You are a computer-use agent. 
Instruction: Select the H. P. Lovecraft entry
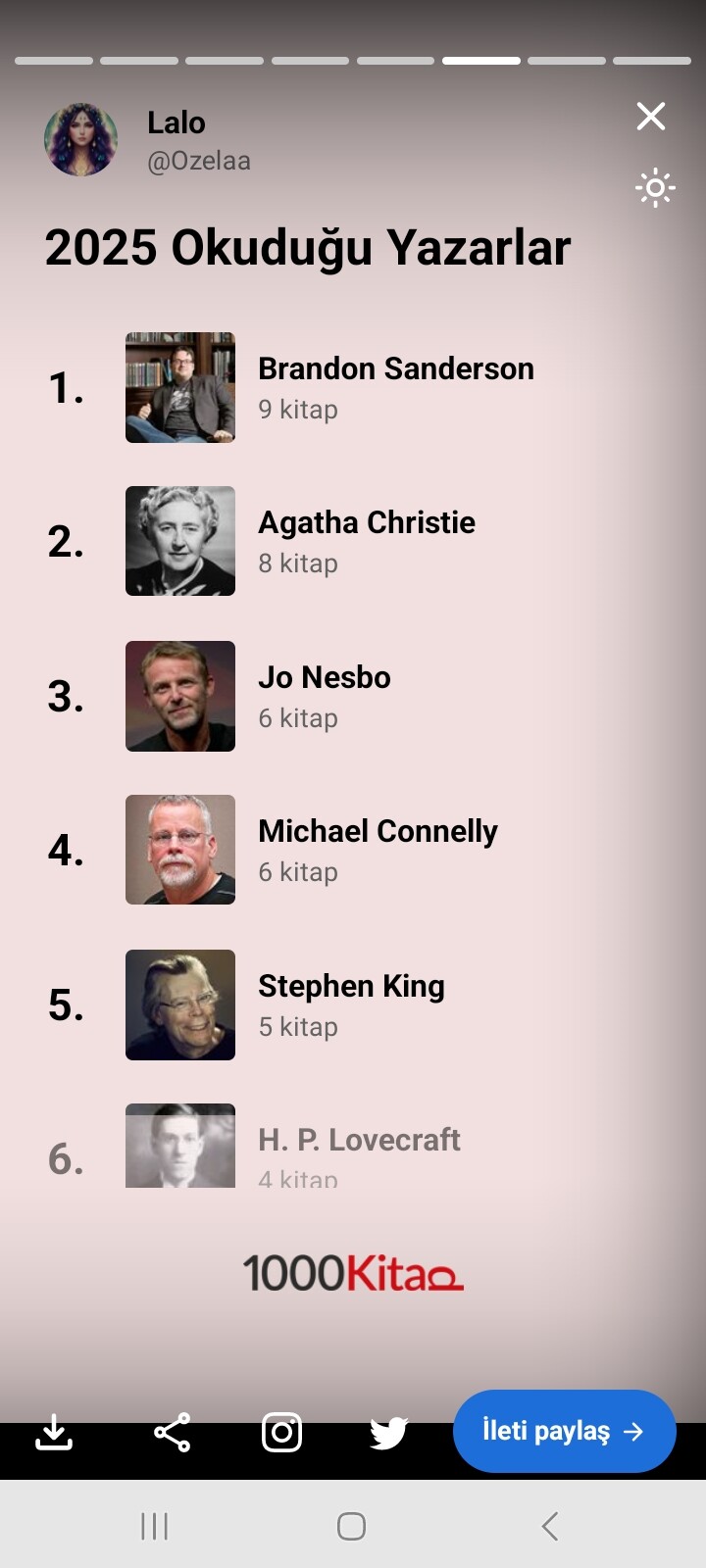[359, 1140]
